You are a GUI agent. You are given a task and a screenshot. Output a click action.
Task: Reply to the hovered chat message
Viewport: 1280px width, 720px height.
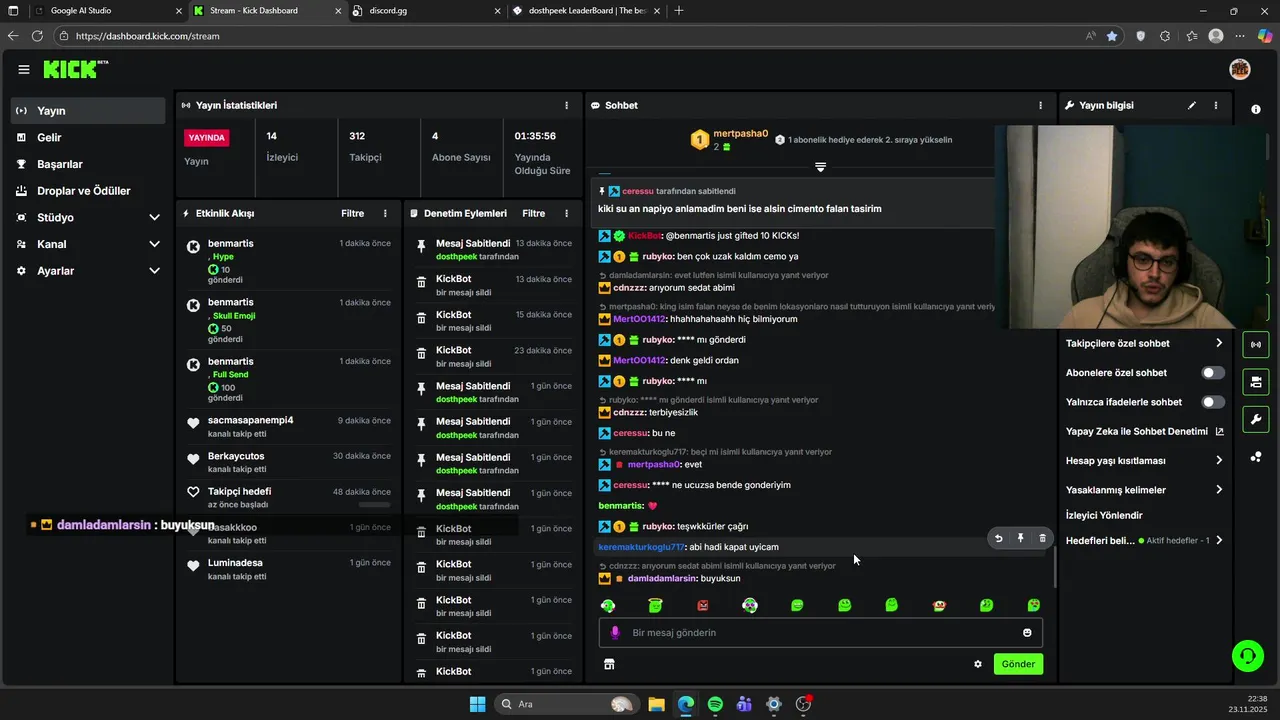coord(998,538)
